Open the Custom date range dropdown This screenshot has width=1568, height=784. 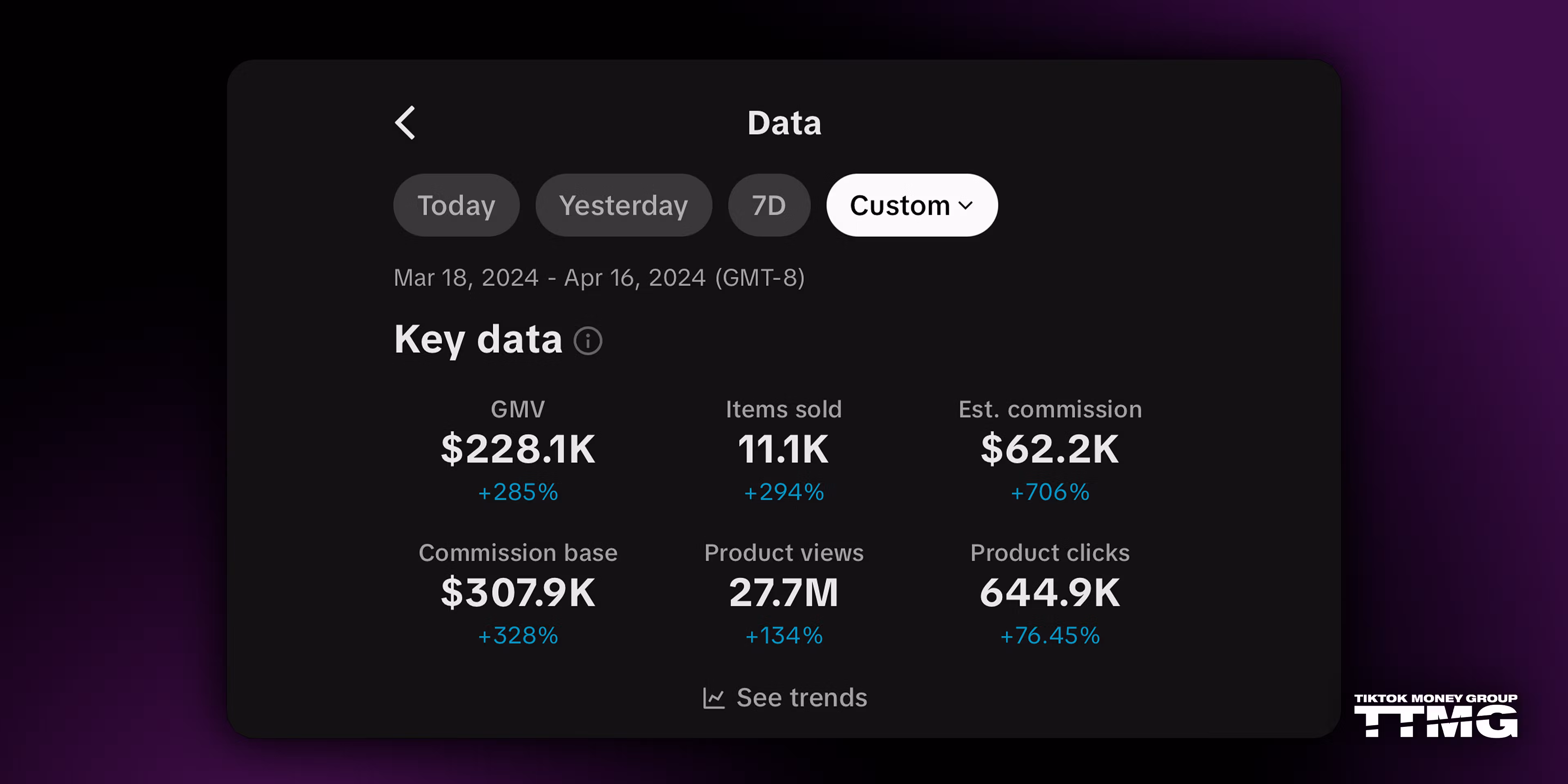tap(900, 206)
